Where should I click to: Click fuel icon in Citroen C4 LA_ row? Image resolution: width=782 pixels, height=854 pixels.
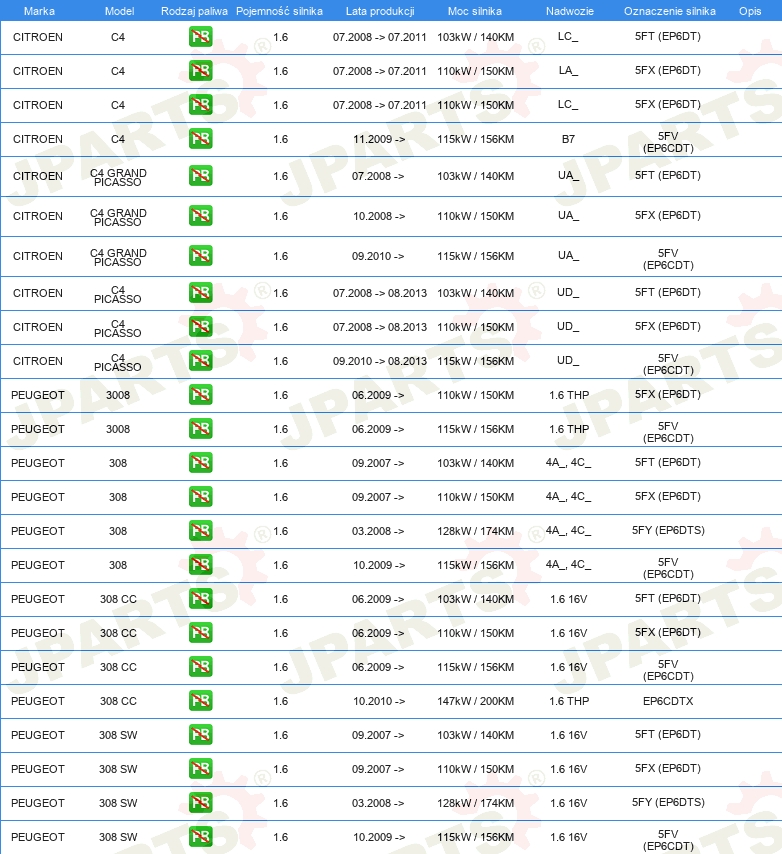coord(200,71)
